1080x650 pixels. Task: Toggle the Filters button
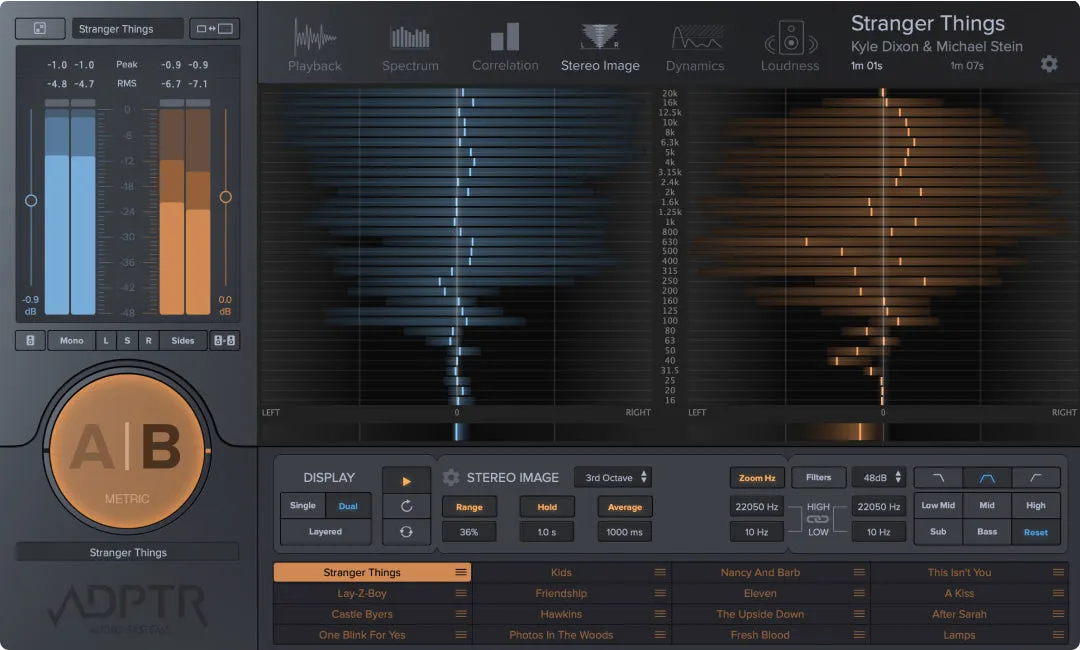818,477
